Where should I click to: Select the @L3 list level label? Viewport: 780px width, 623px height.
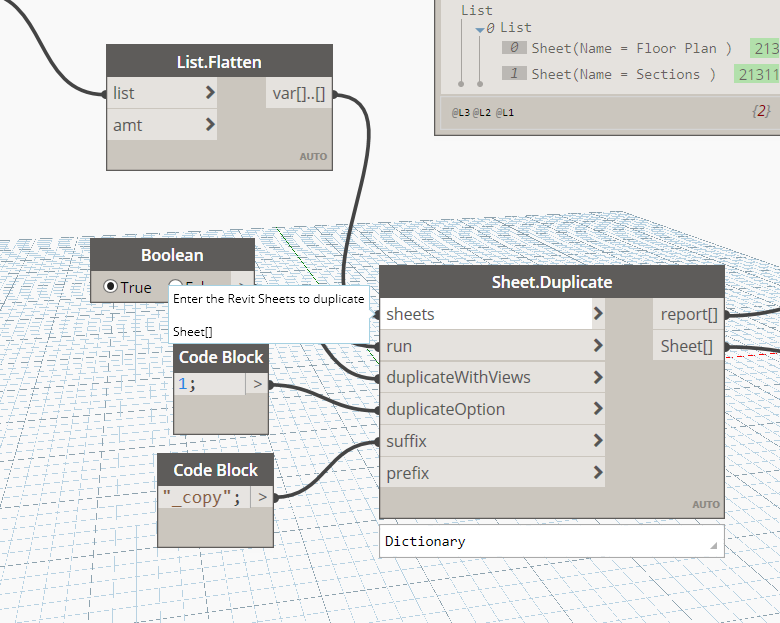(461, 113)
